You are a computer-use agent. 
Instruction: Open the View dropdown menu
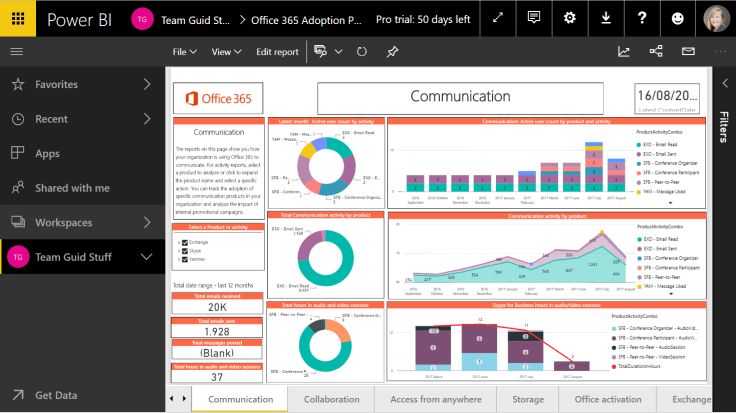226,51
